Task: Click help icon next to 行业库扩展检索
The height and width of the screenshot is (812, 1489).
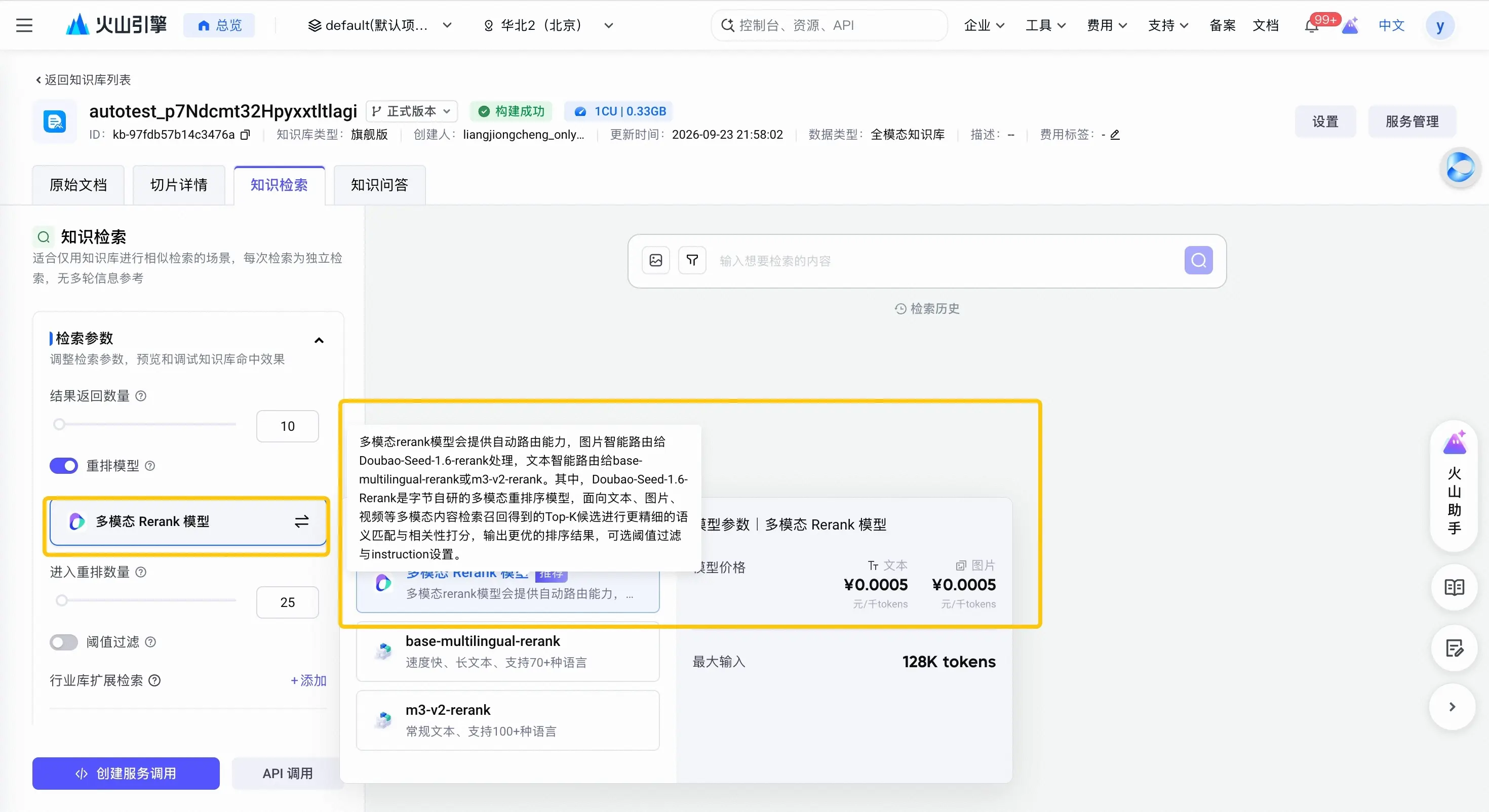Action: (x=154, y=681)
